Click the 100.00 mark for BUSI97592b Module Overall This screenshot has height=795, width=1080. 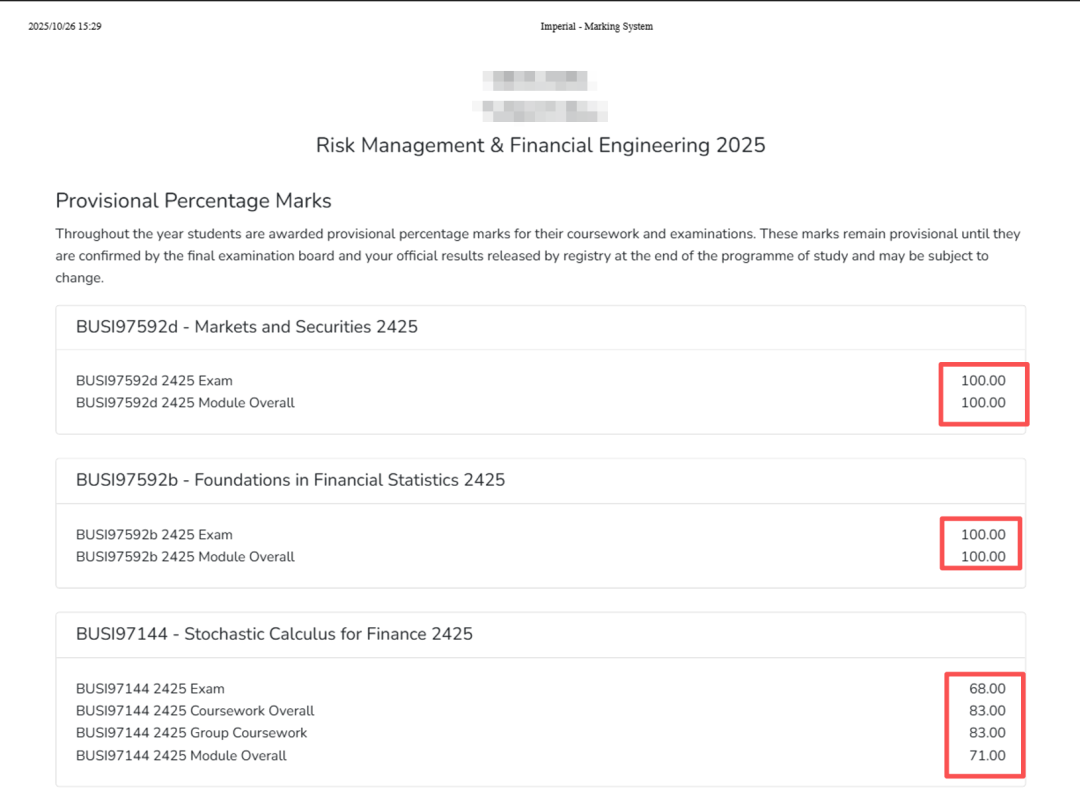pos(983,557)
